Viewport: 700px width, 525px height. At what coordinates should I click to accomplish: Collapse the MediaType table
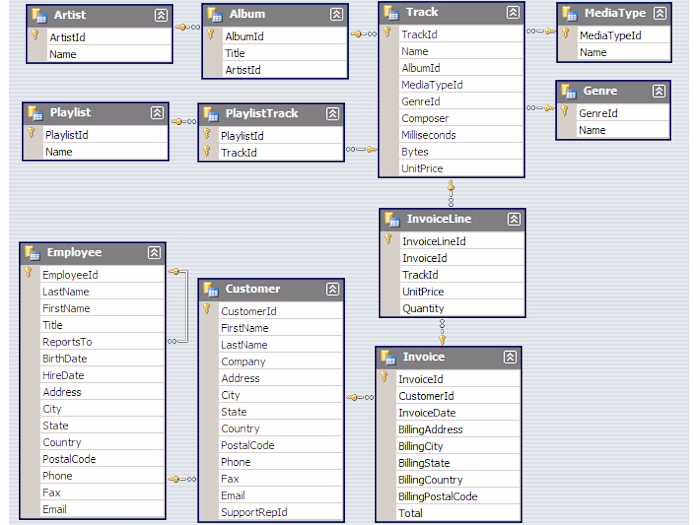tap(660, 13)
